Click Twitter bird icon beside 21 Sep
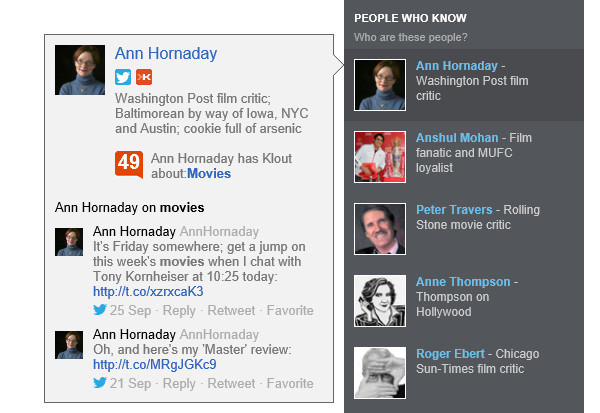This screenshot has height=413, width=600. click(x=100, y=383)
